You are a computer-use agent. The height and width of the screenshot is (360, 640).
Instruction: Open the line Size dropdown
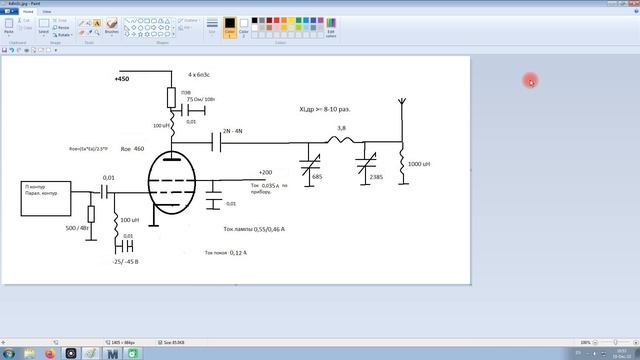coord(212,27)
